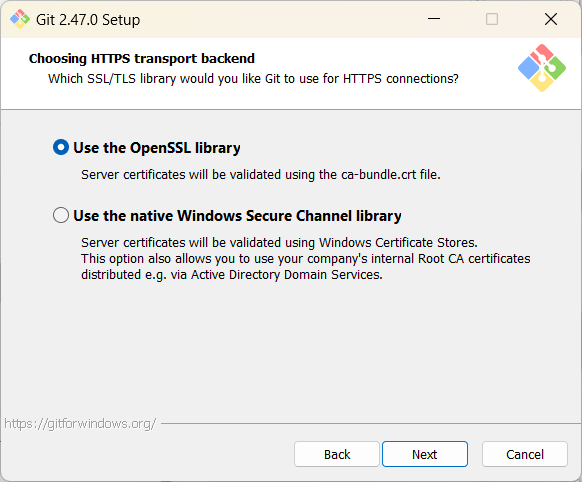This screenshot has height=482, width=582.
Task: Click 'Use the native Windows Secure Channel library' label
Action: pyautogui.click(x=237, y=216)
